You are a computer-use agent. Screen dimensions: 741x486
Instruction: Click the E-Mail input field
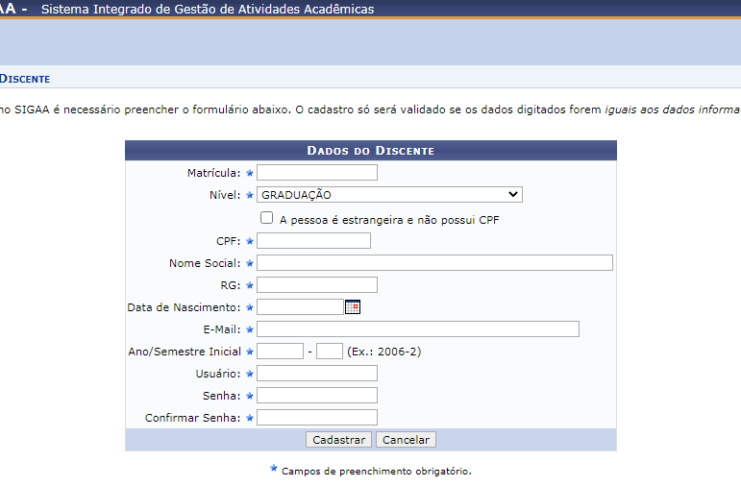(x=417, y=329)
